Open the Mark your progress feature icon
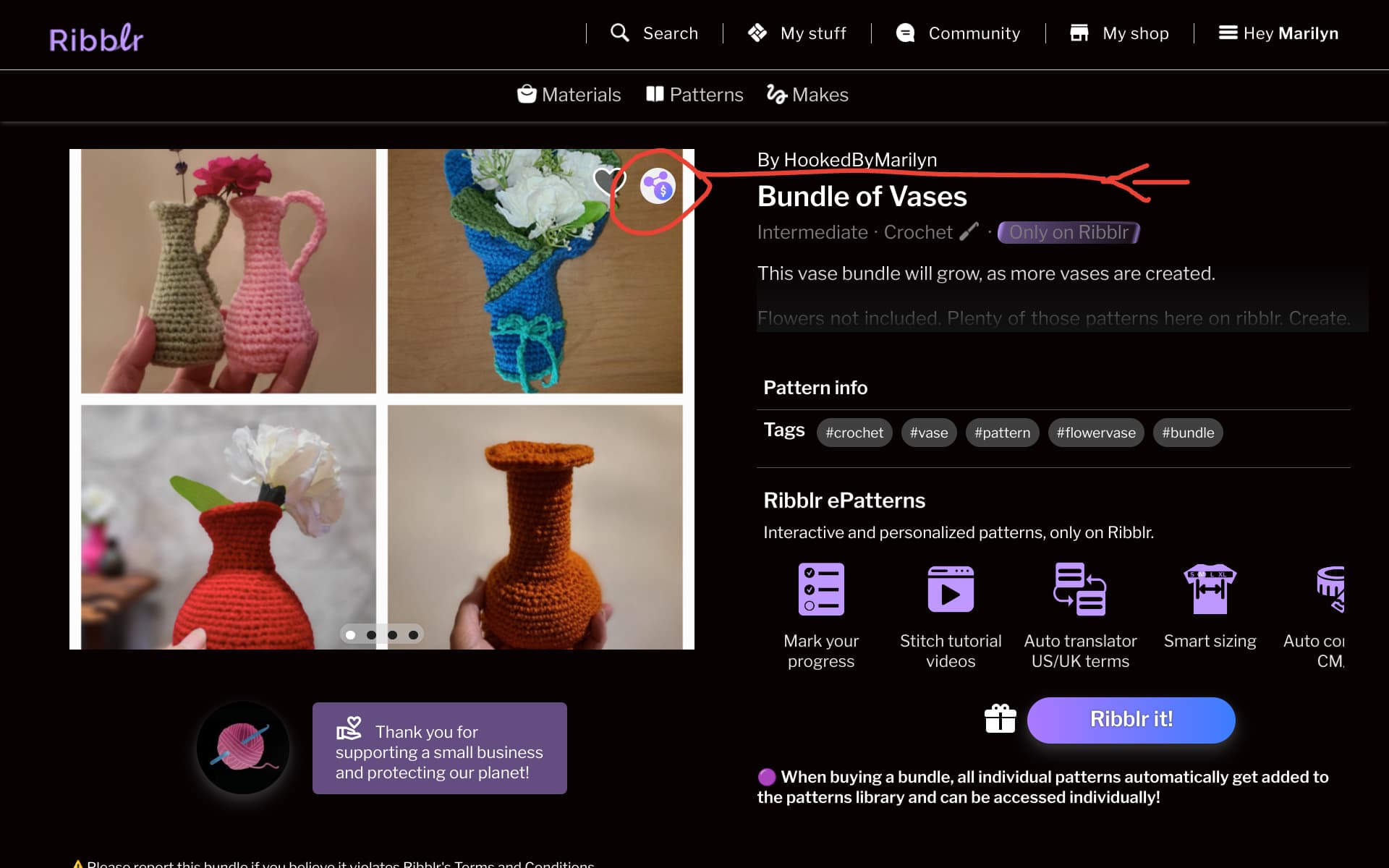The height and width of the screenshot is (868, 1389). click(821, 589)
